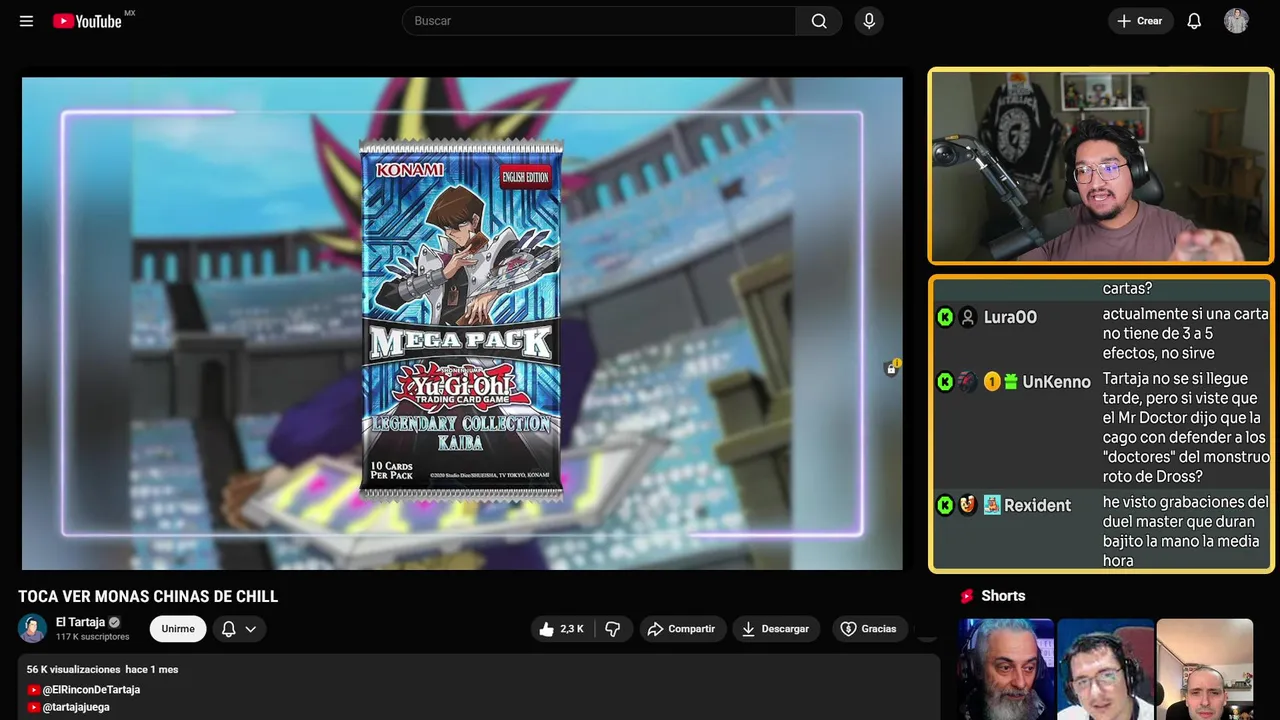Open the middle Shorts thumbnail

coord(1105,669)
